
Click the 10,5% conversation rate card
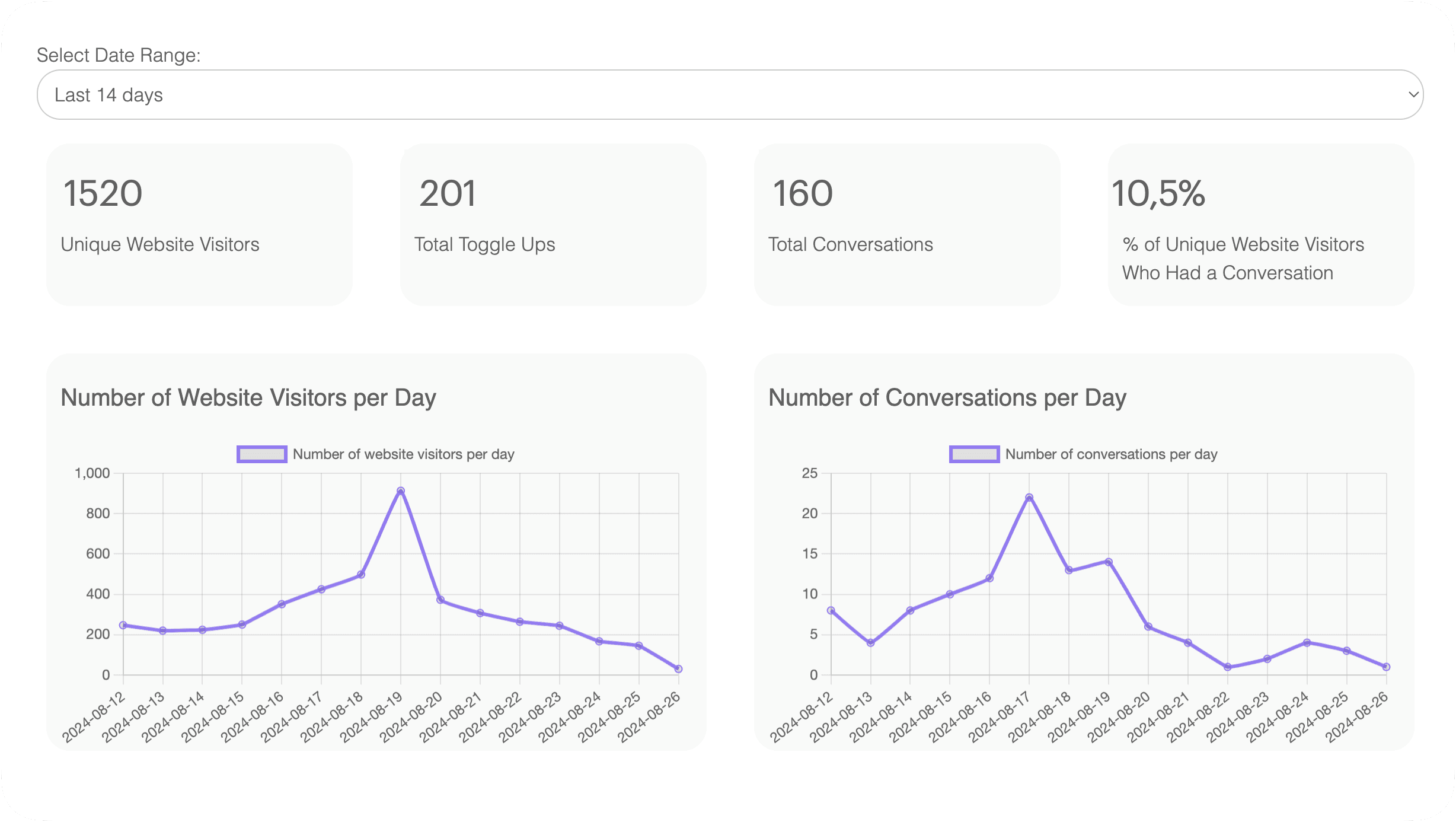1260,224
